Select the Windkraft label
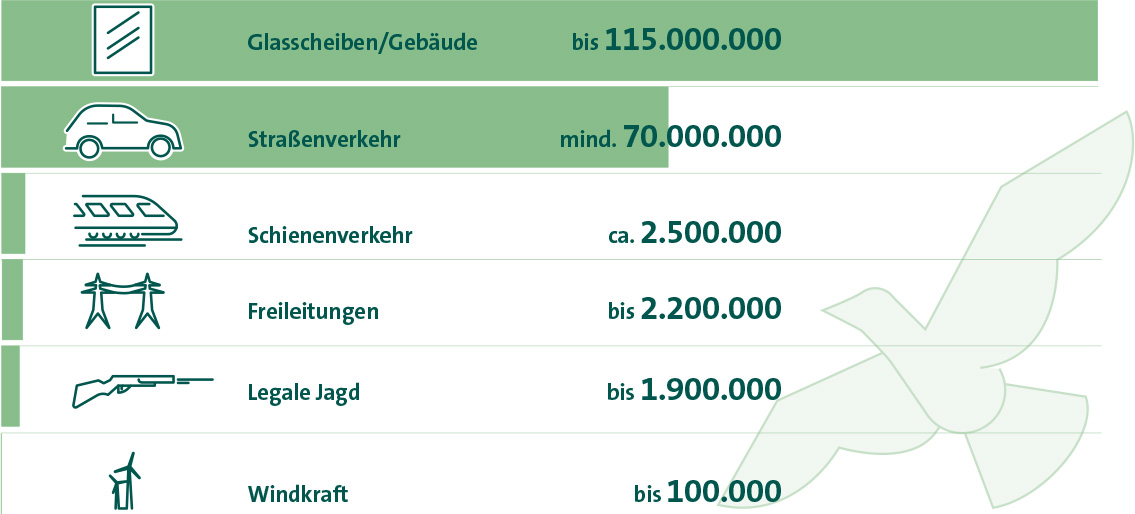 tap(298, 494)
